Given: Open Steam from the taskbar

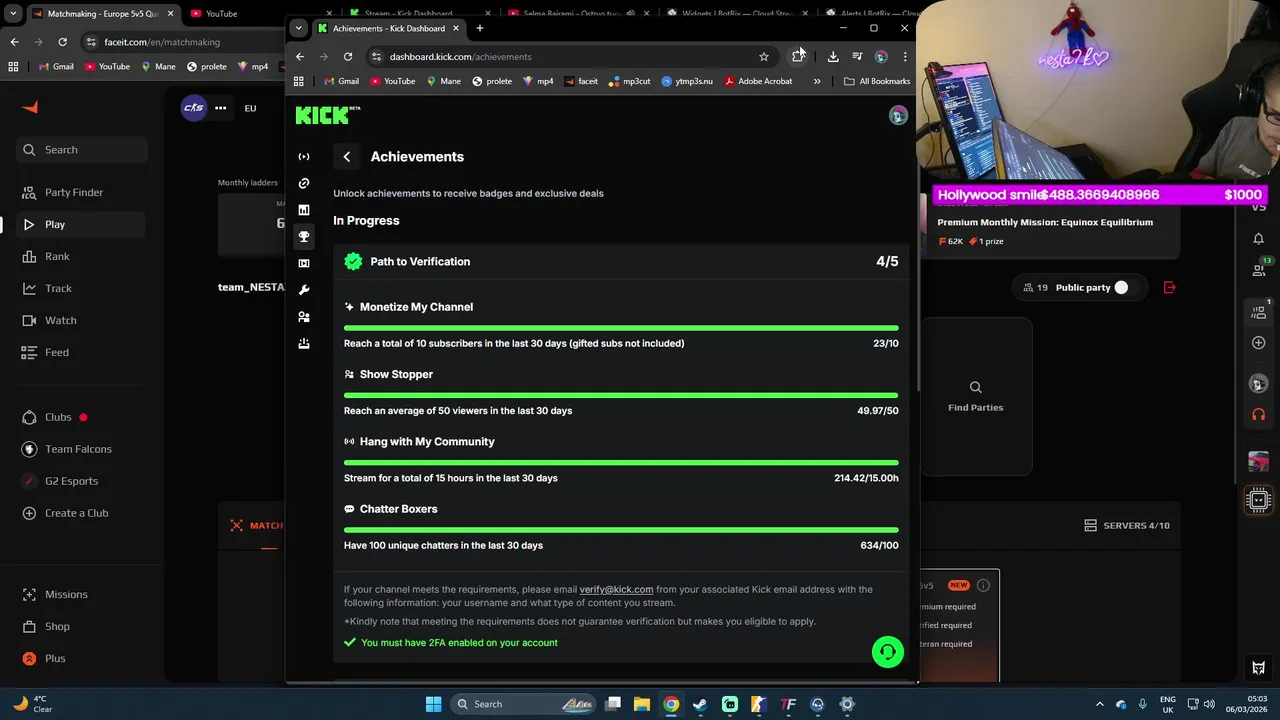Looking at the screenshot, I should [700, 704].
